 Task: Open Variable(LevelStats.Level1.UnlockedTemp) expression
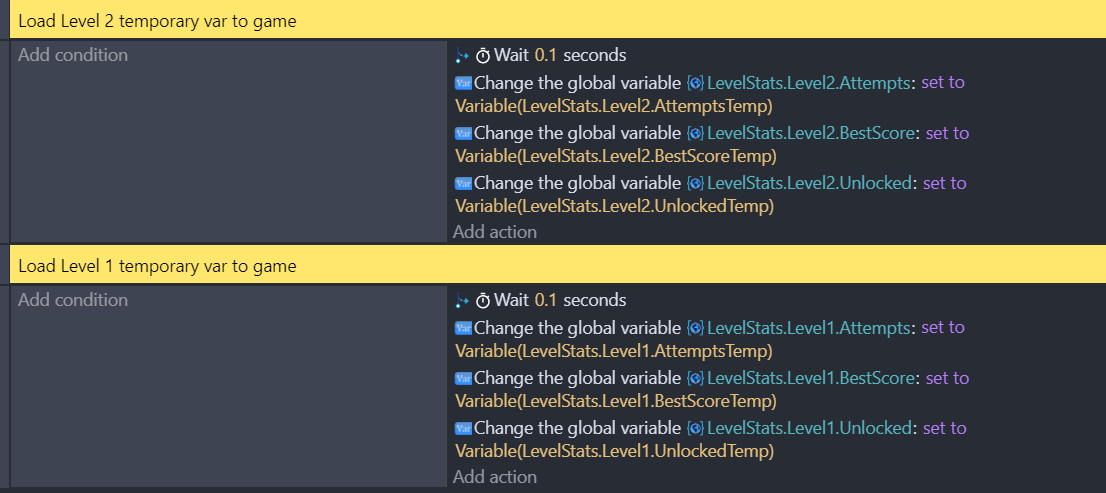(614, 451)
